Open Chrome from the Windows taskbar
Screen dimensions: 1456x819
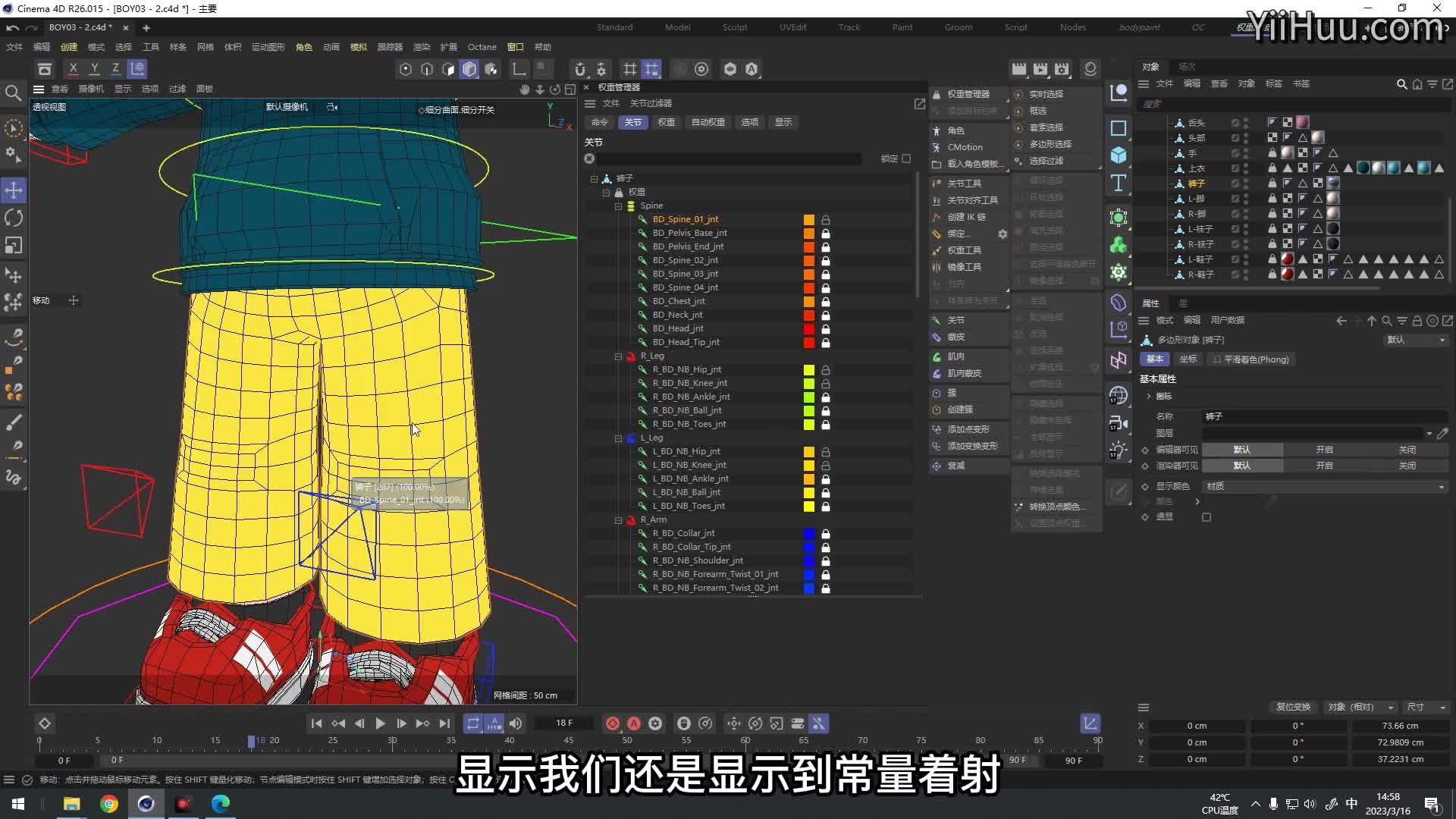click(109, 804)
